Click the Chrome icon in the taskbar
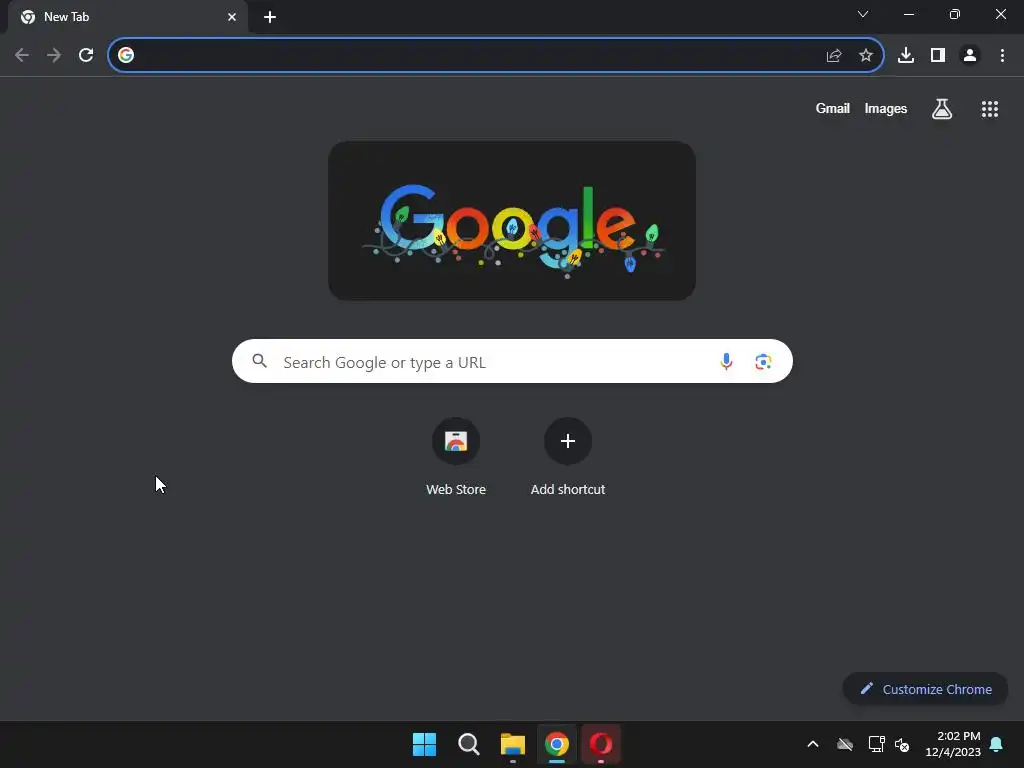Screen dimensions: 1024x768 [556, 744]
